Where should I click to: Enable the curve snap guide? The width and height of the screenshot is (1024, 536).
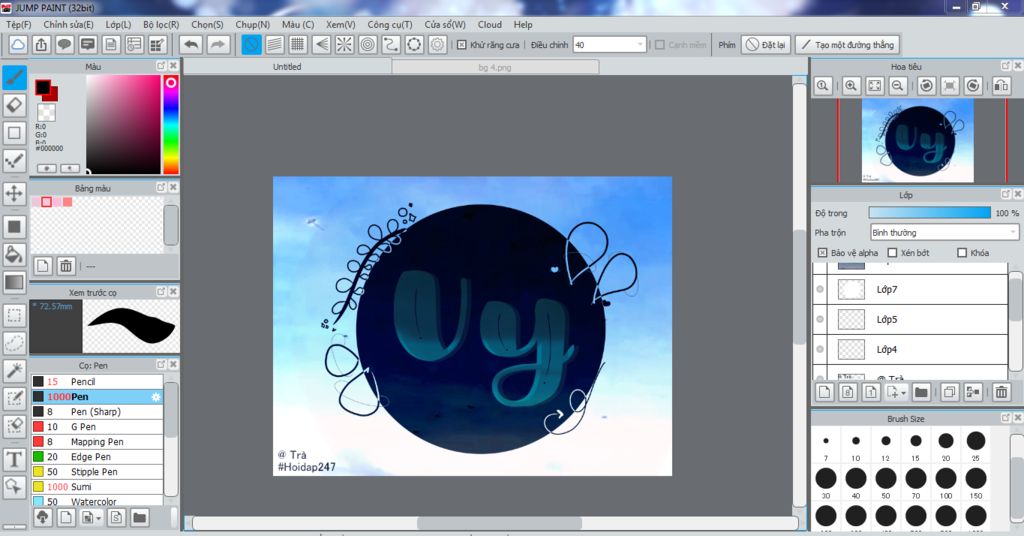point(391,45)
